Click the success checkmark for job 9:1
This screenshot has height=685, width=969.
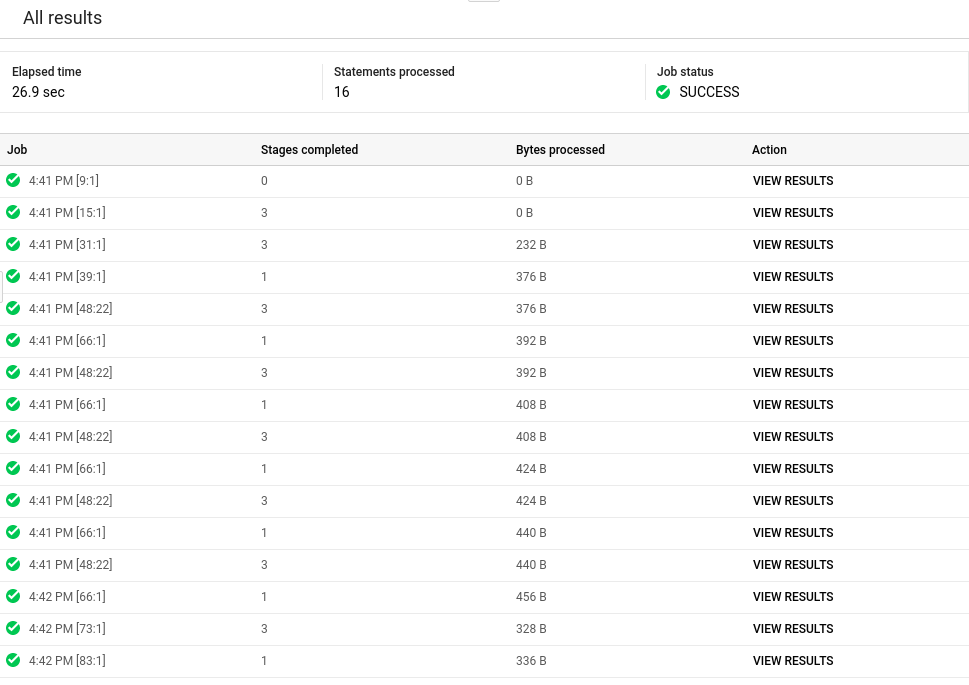point(13,180)
